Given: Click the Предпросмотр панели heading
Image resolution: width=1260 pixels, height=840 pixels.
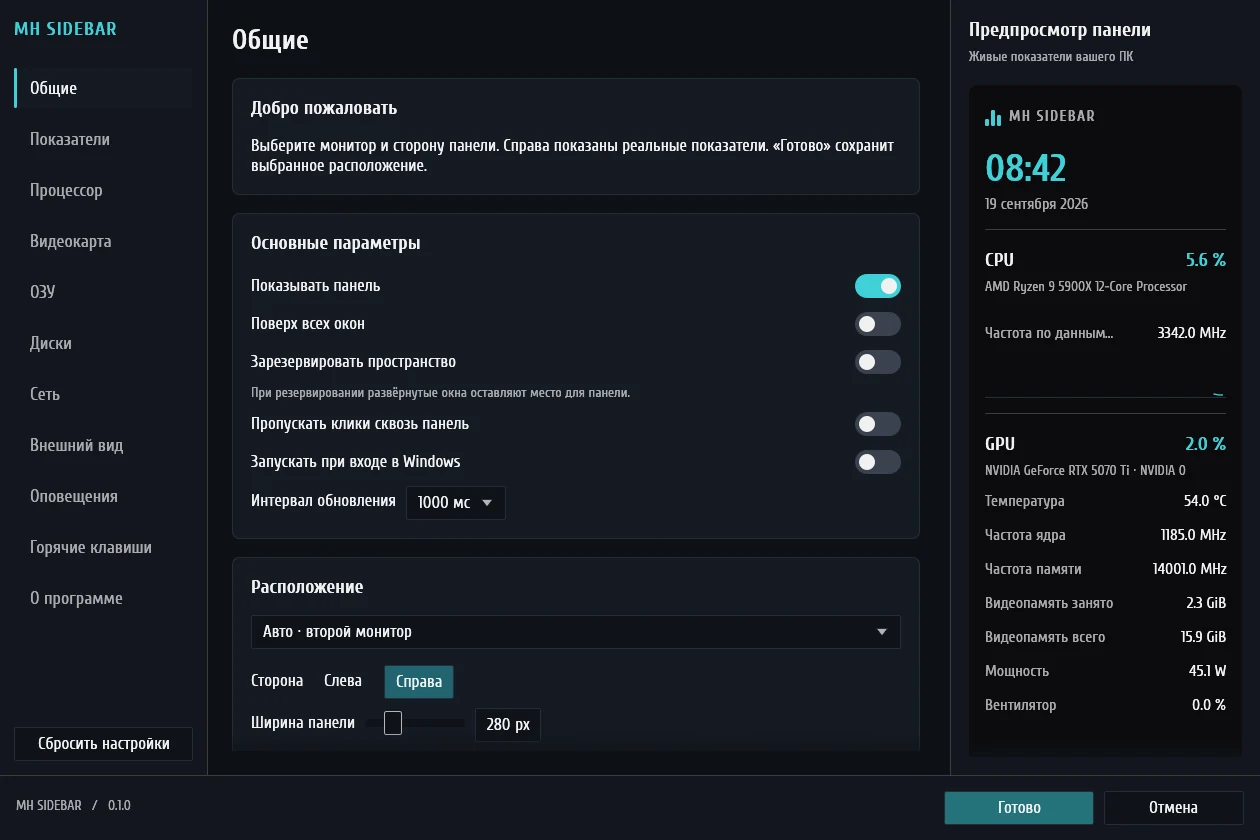Looking at the screenshot, I should [1060, 30].
